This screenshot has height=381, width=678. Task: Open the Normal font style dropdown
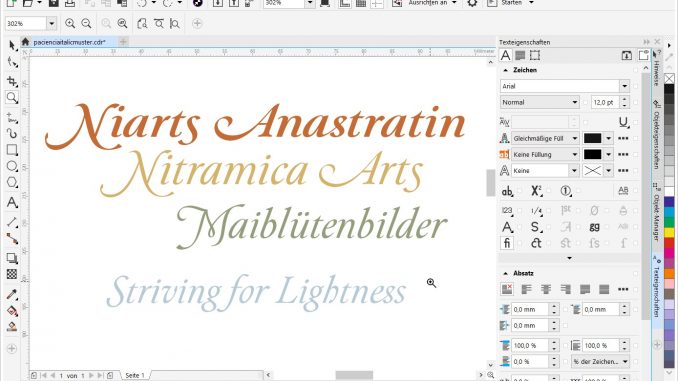[x=575, y=102]
